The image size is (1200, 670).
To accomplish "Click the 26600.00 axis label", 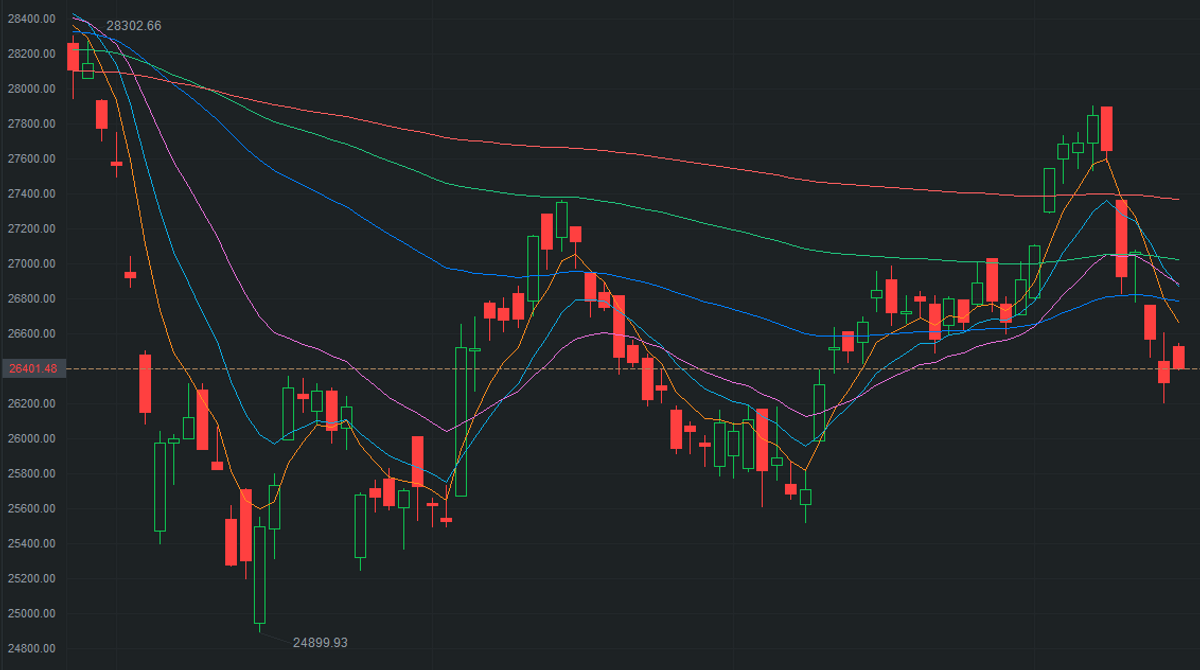I will (x=33, y=334).
